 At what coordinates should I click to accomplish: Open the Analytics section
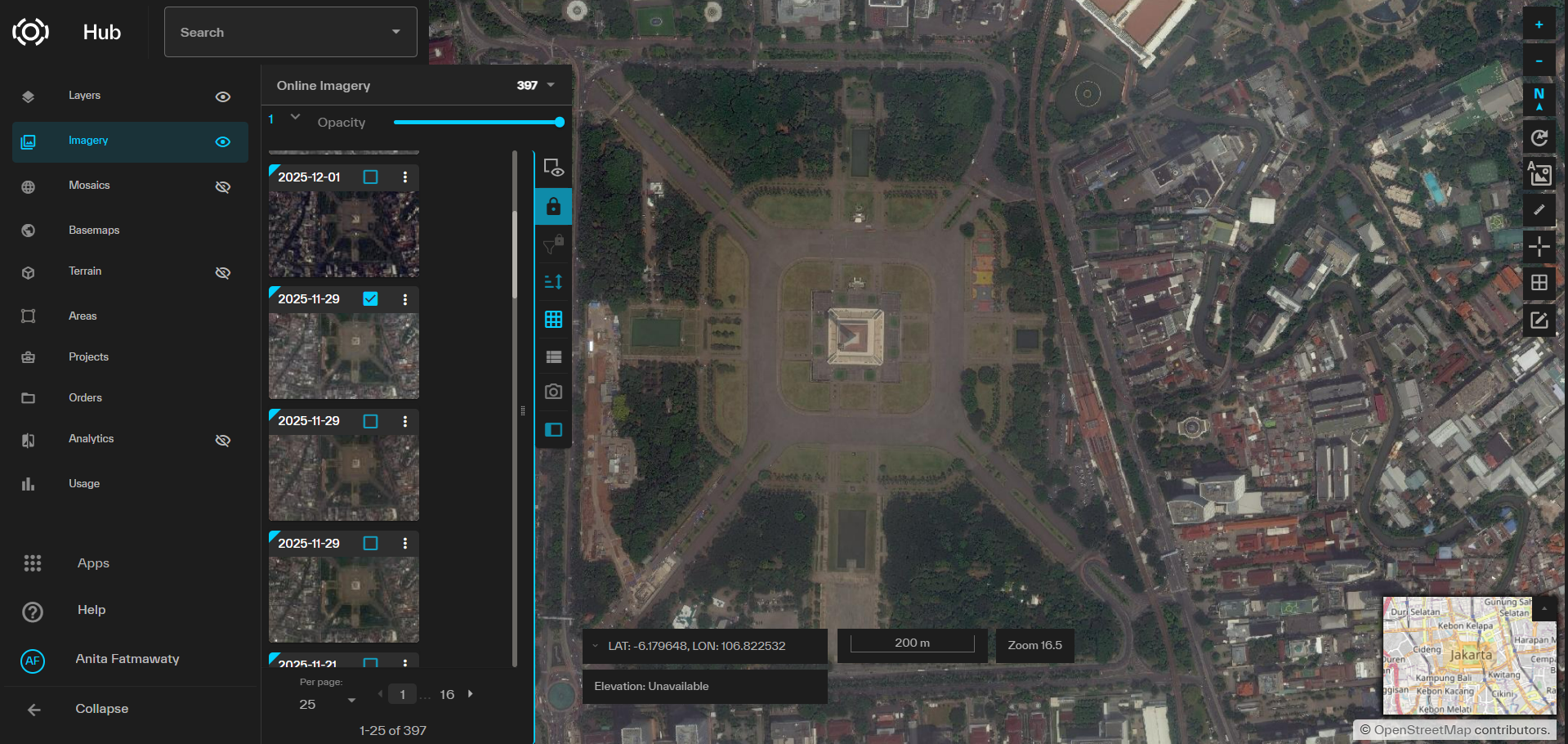tap(91, 438)
